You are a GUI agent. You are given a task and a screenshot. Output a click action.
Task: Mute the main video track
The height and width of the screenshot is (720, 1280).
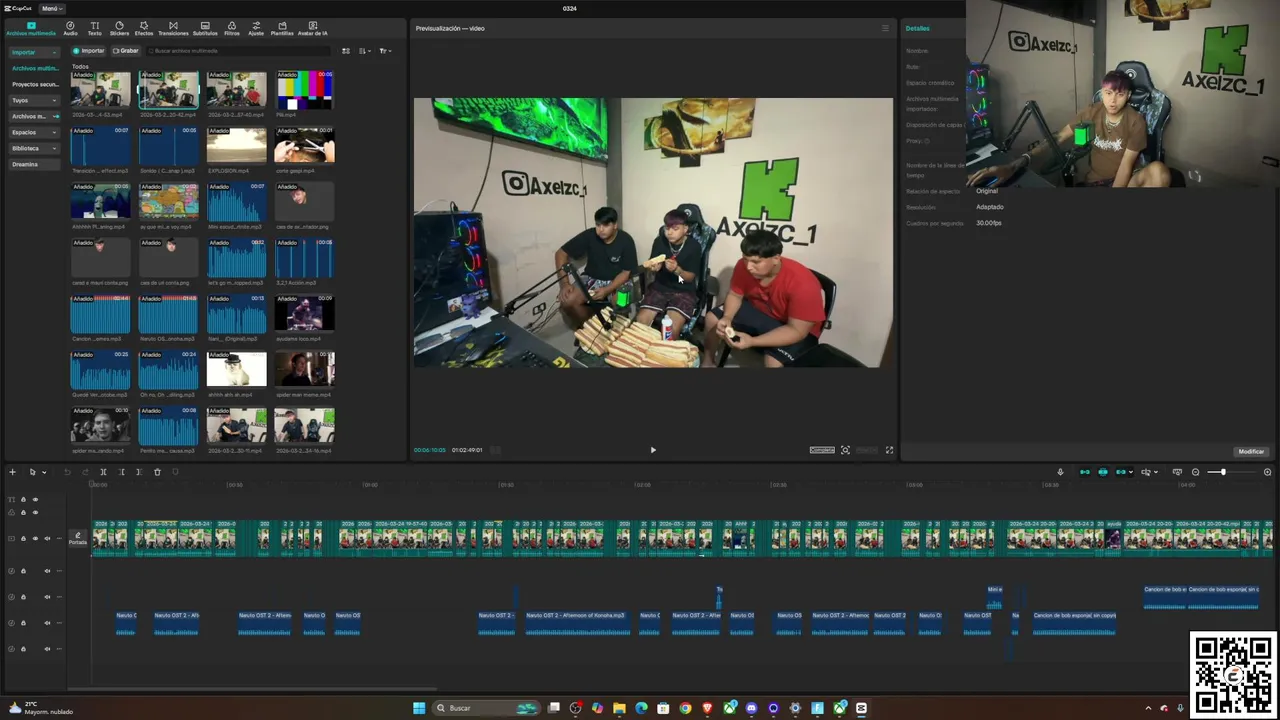tap(47, 538)
